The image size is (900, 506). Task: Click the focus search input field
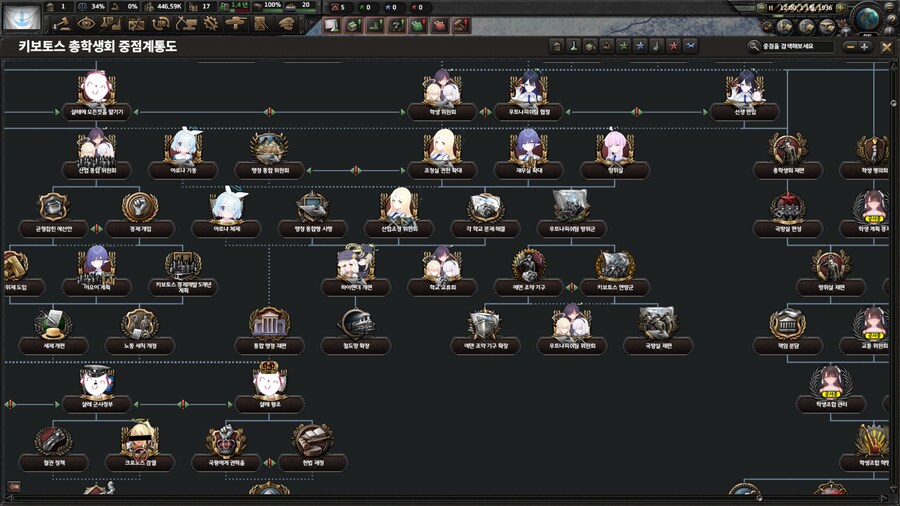pos(795,46)
